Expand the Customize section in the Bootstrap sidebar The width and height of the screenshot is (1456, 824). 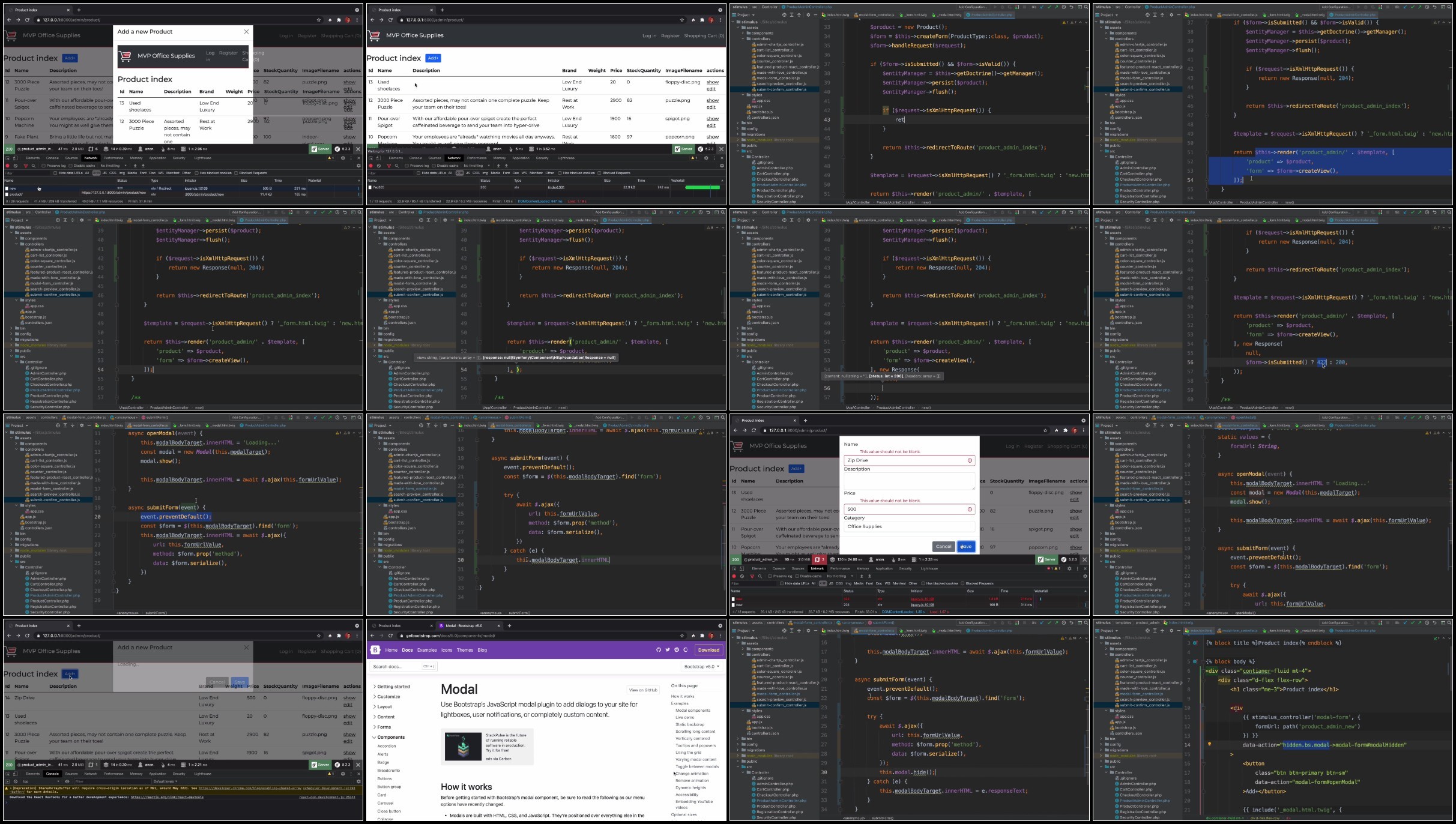tap(386, 697)
